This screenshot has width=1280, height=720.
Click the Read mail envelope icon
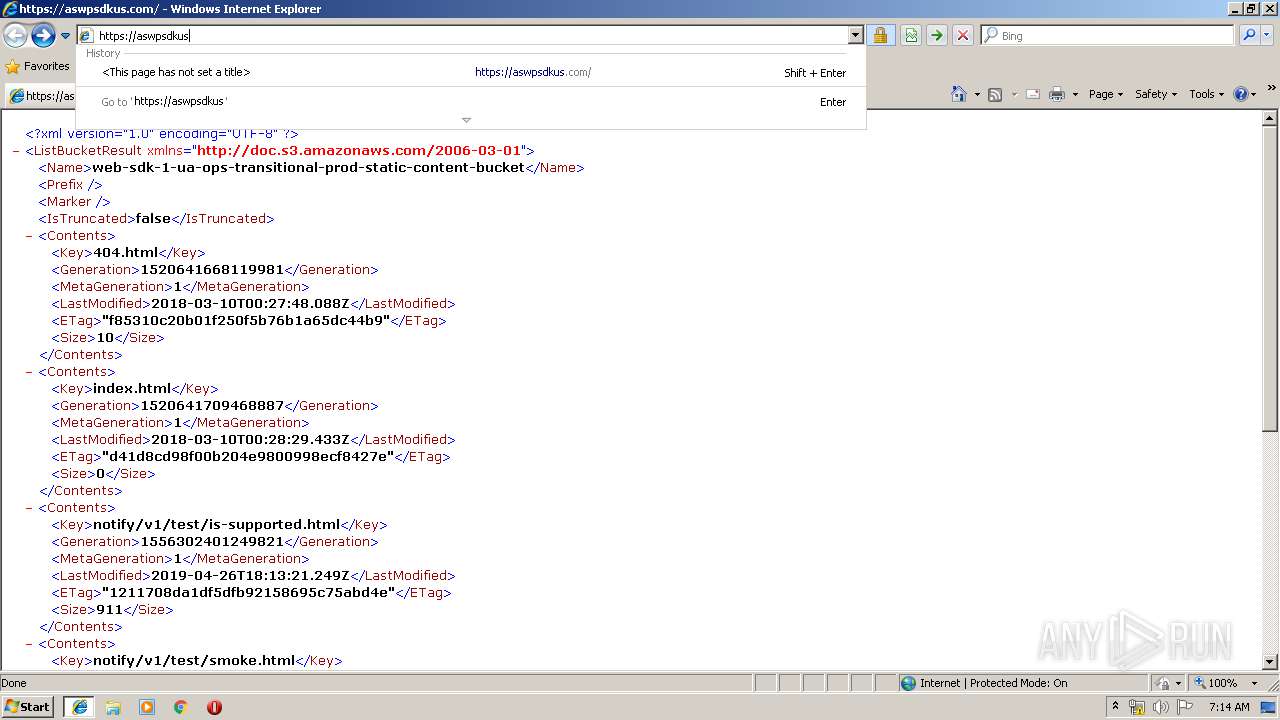click(x=1032, y=94)
